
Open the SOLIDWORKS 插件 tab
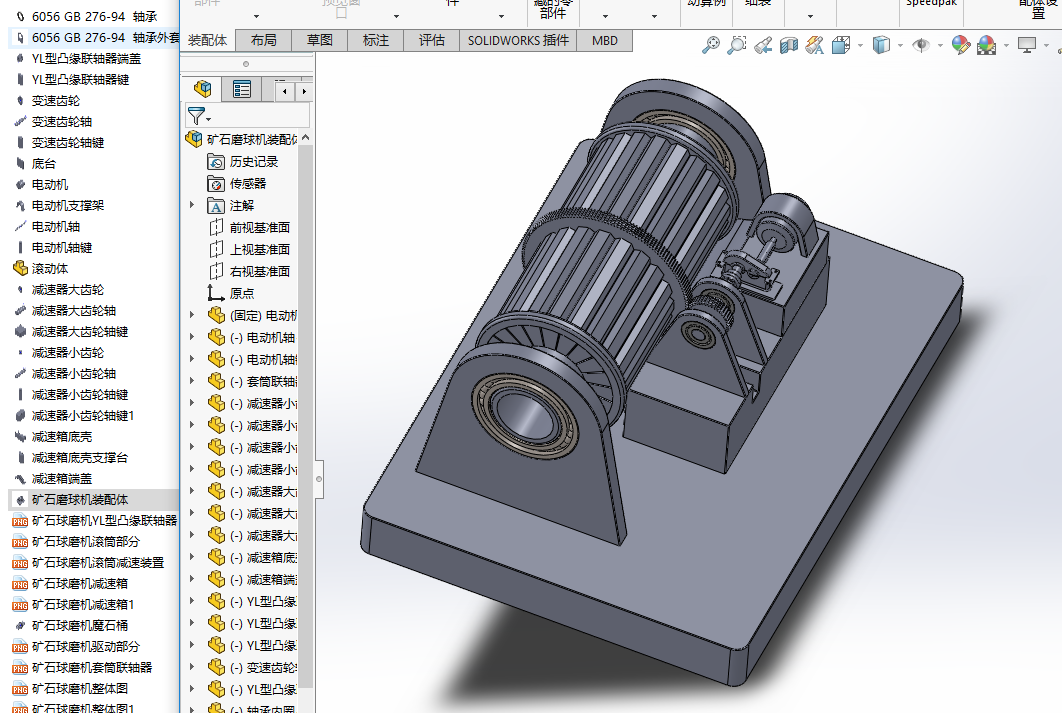518,40
